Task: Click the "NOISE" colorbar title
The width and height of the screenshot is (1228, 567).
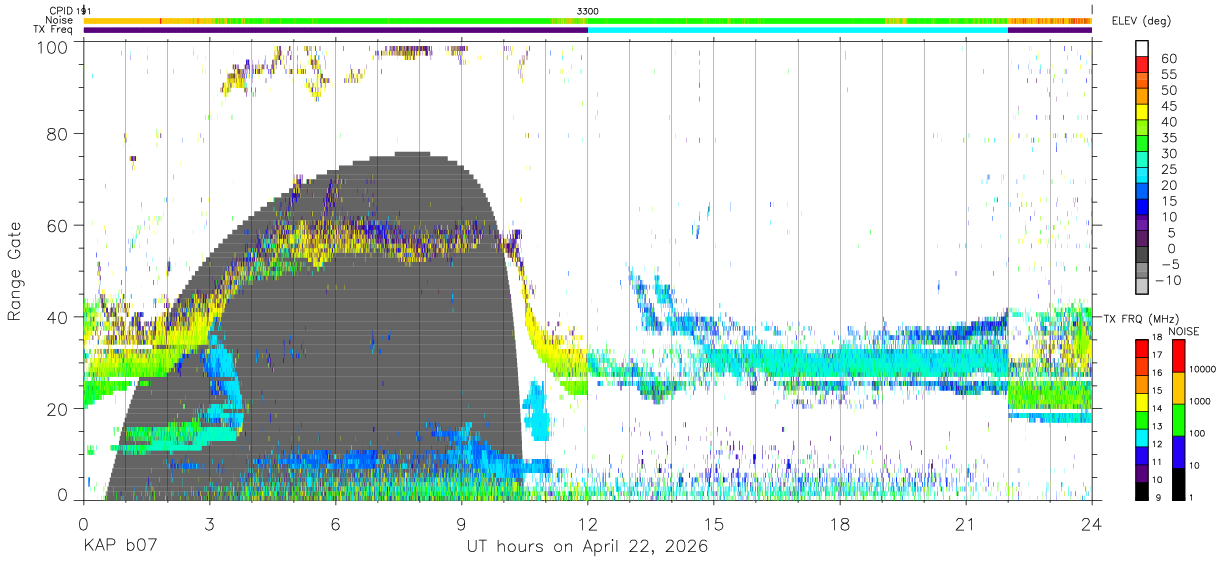Action: click(x=1183, y=331)
